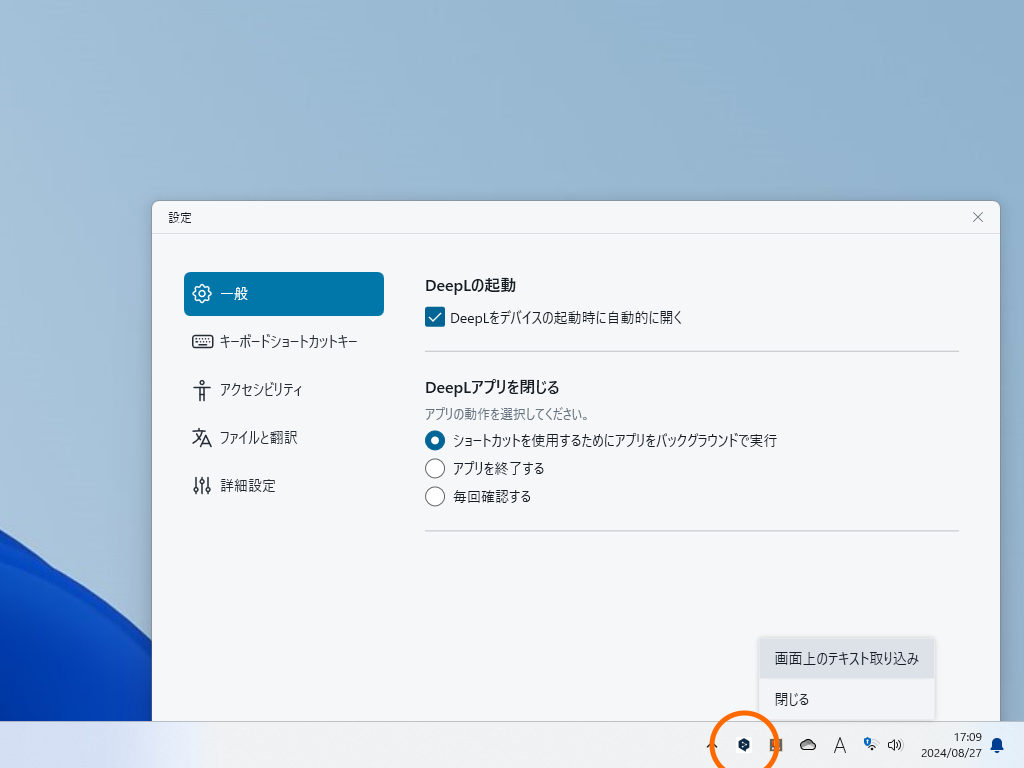Expand hidden tray icons with the chevron
This screenshot has width=1024, height=768.
711,745
